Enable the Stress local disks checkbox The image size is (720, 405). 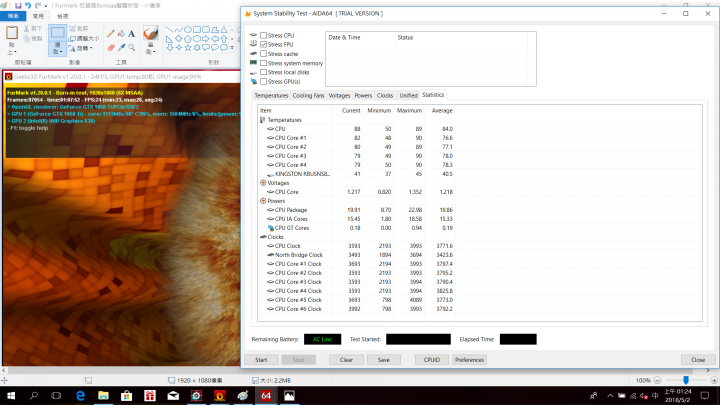264,72
